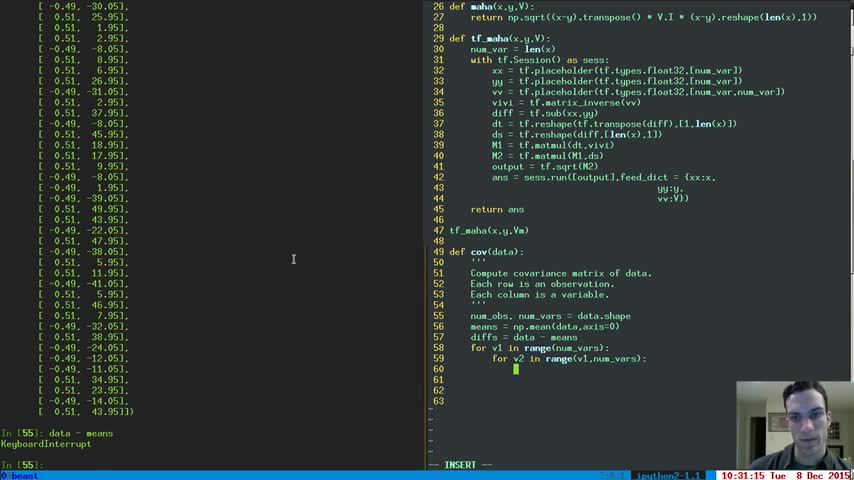
Task: Click the 'return np.sqrt' statement on line 27
Action: 644,17
